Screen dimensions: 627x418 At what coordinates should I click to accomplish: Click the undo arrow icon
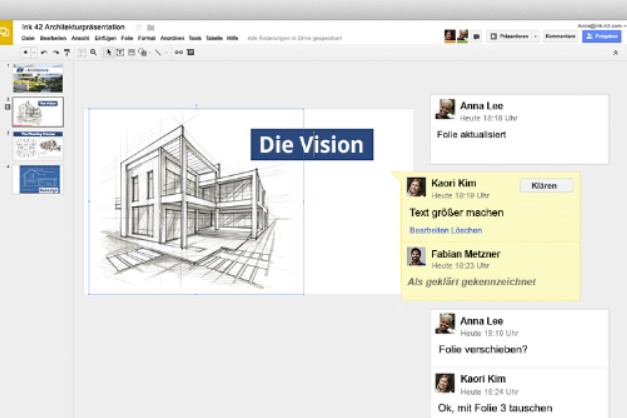(44, 52)
